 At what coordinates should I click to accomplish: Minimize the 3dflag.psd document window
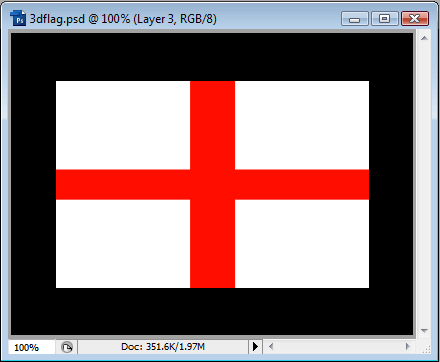(355, 19)
